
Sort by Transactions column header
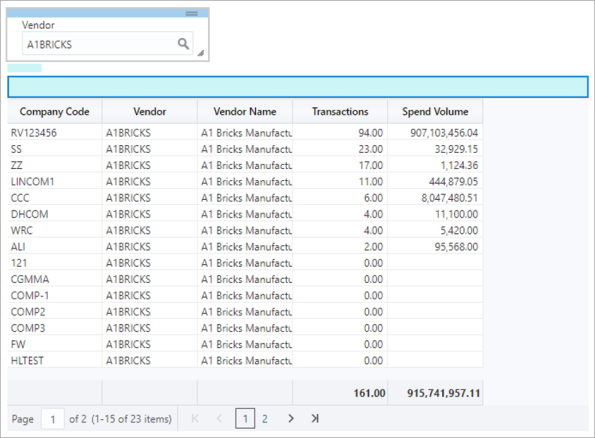(x=340, y=112)
